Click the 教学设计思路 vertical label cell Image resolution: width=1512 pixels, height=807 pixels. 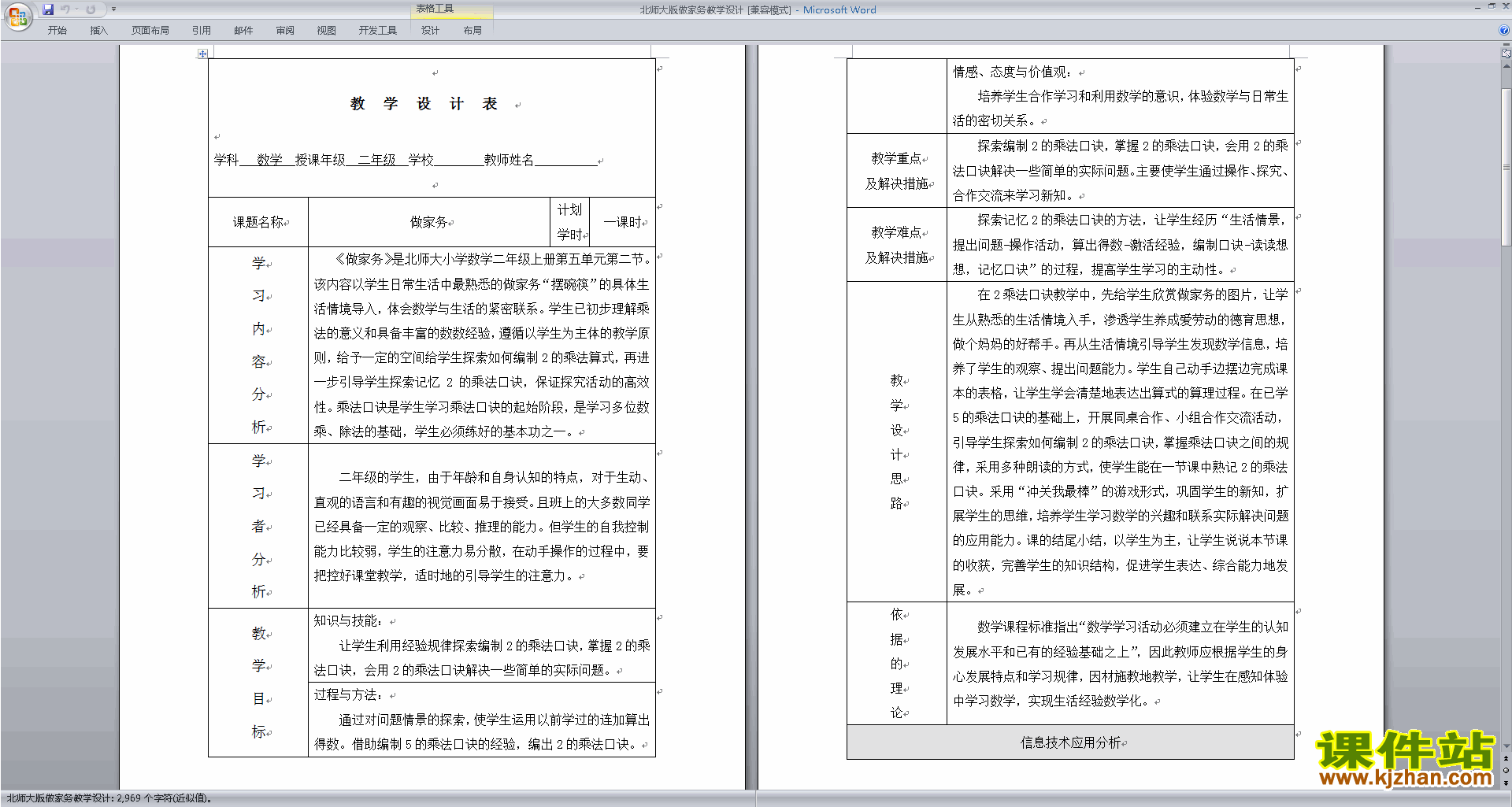(897, 442)
